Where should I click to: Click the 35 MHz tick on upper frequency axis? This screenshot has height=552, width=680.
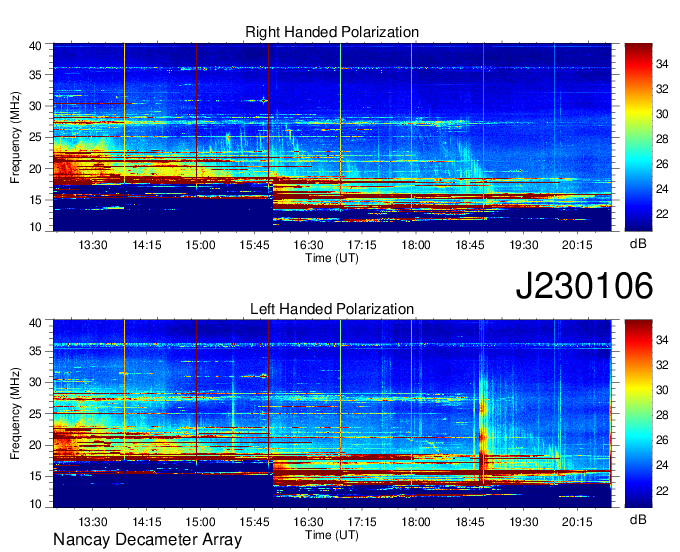tap(35, 75)
